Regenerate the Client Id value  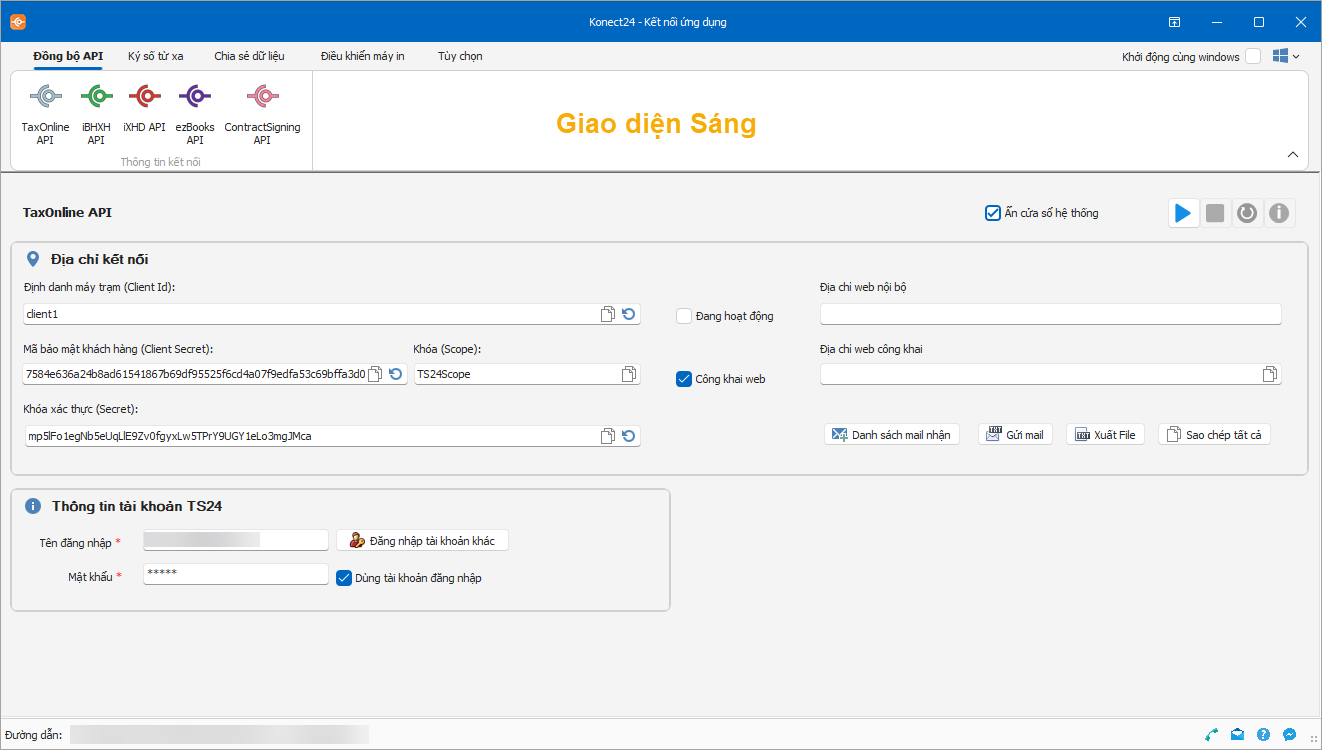(x=628, y=314)
